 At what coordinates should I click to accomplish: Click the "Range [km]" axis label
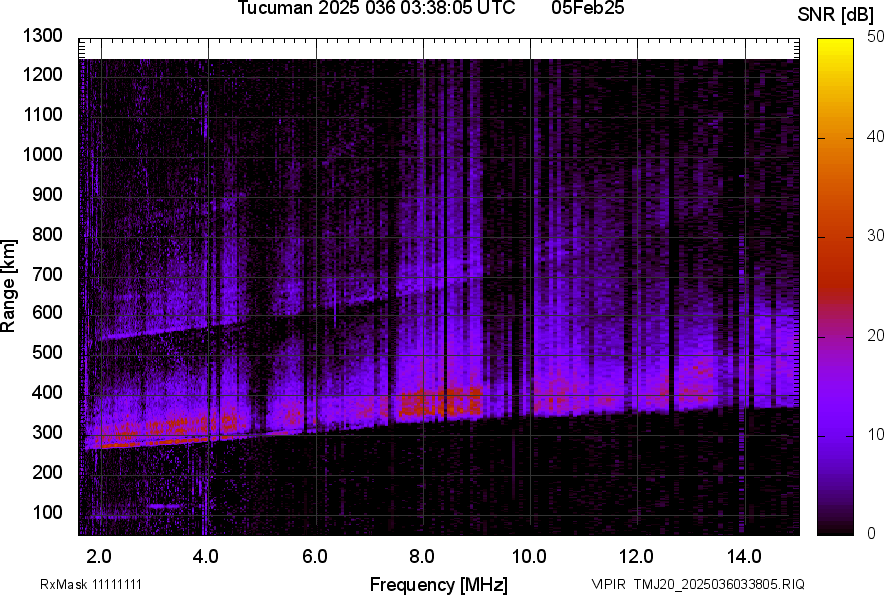click(8, 286)
